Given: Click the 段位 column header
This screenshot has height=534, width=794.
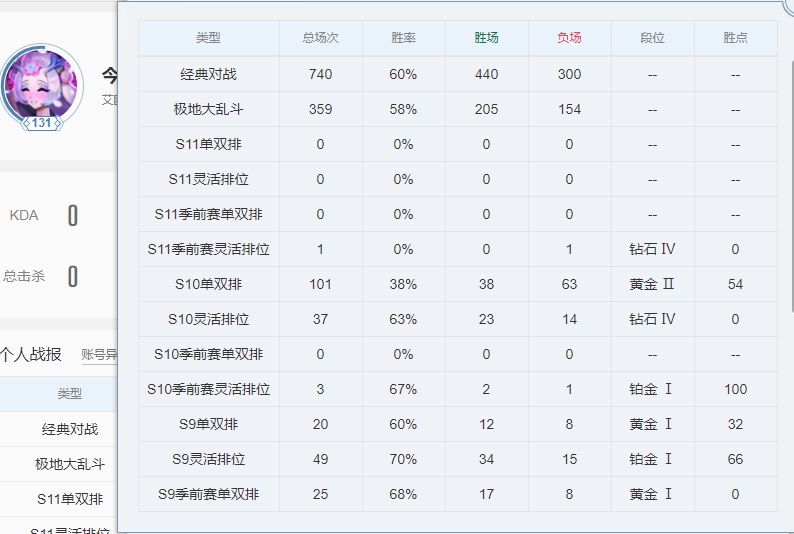Looking at the screenshot, I should coord(652,37).
